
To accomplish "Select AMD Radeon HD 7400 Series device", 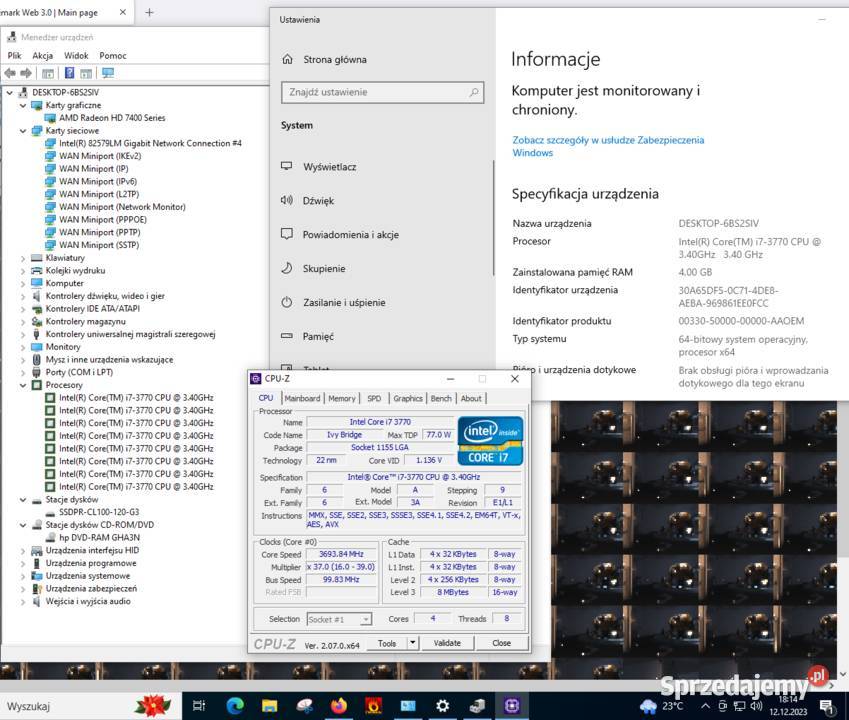I will point(112,117).
